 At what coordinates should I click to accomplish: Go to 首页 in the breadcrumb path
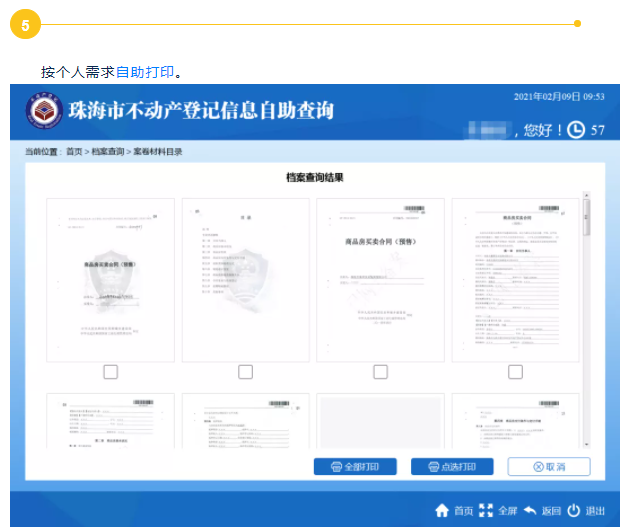(x=74, y=152)
